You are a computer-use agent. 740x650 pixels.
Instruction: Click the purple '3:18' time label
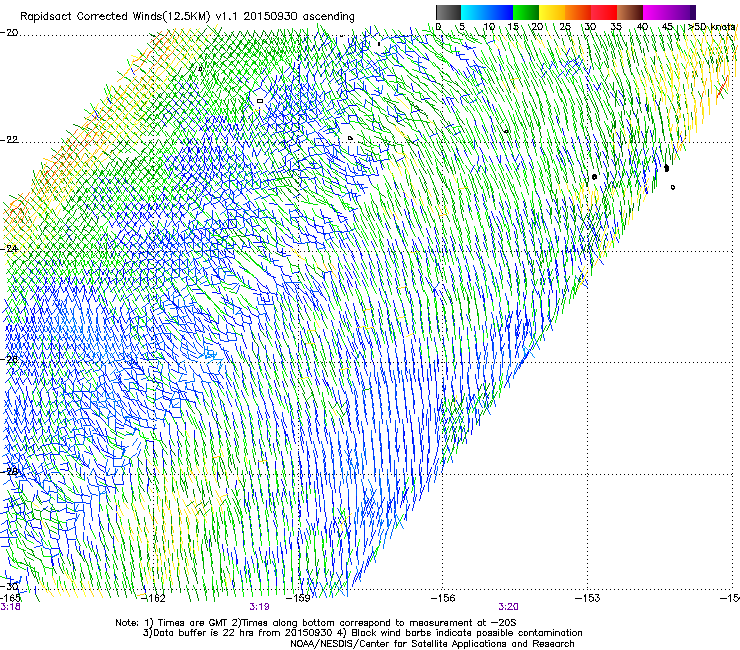(x=10, y=607)
